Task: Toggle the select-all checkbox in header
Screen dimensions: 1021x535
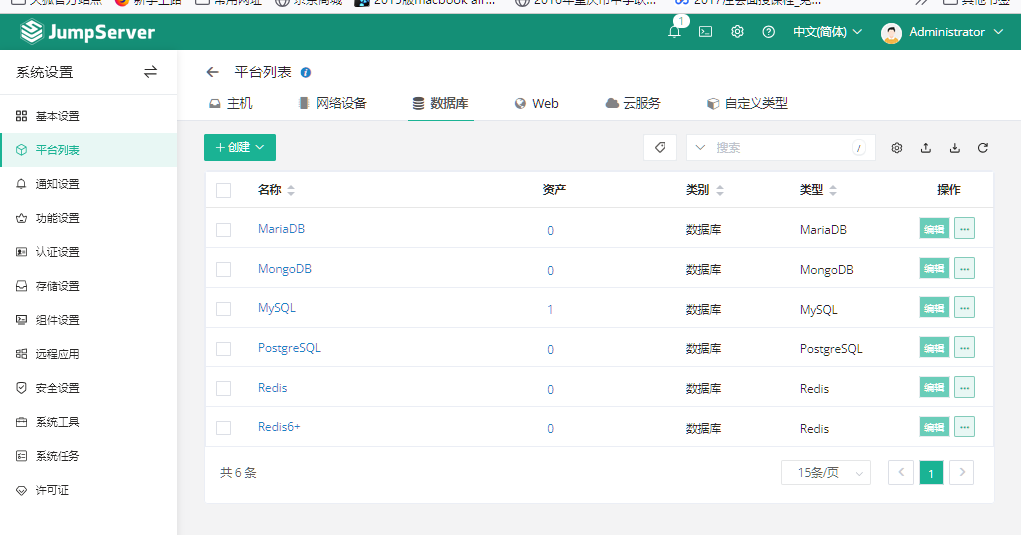Action: click(x=223, y=190)
